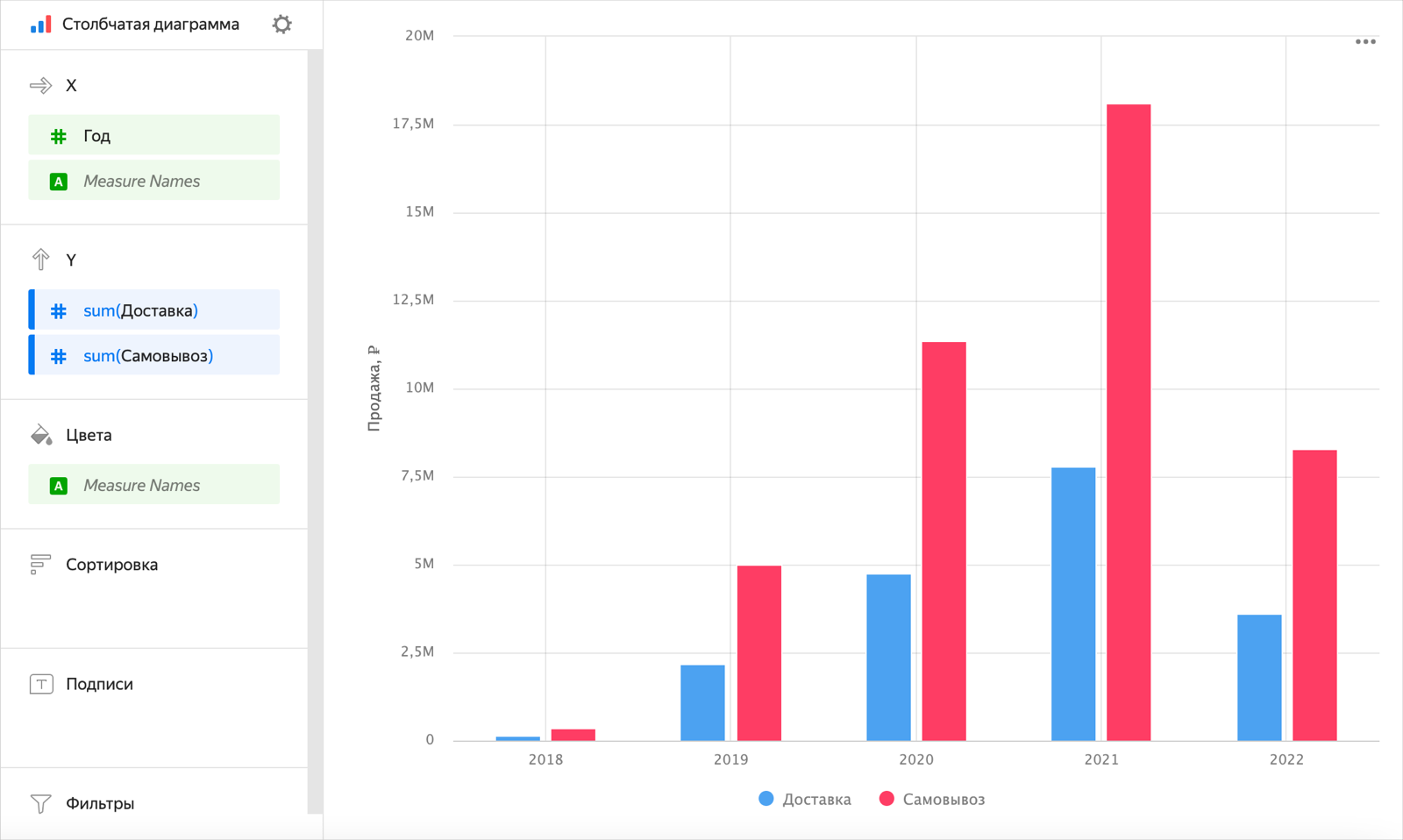This screenshot has width=1403, height=840.
Task: Click the arrow icon next to the X section
Action: click(40, 84)
